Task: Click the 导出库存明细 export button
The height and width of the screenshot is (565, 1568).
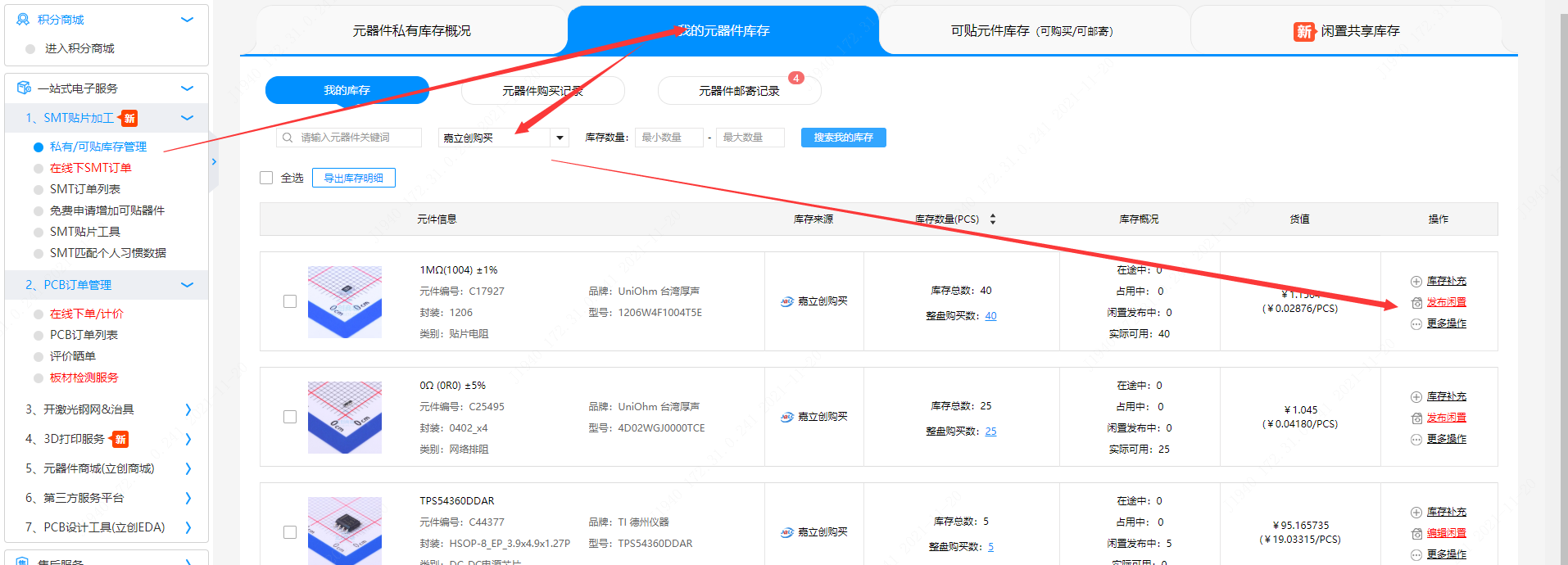Action: (x=353, y=178)
